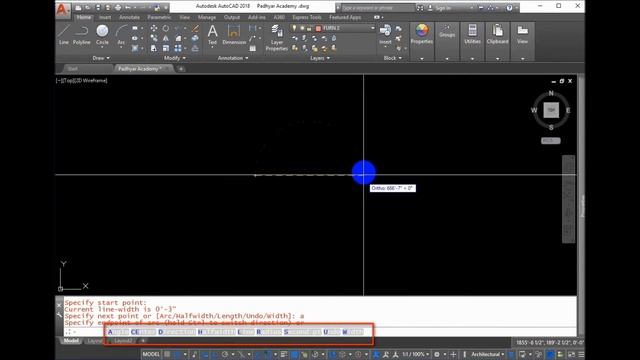The width and height of the screenshot is (640, 360).
Task: Select the Polyline tool
Action: click(x=82, y=34)
